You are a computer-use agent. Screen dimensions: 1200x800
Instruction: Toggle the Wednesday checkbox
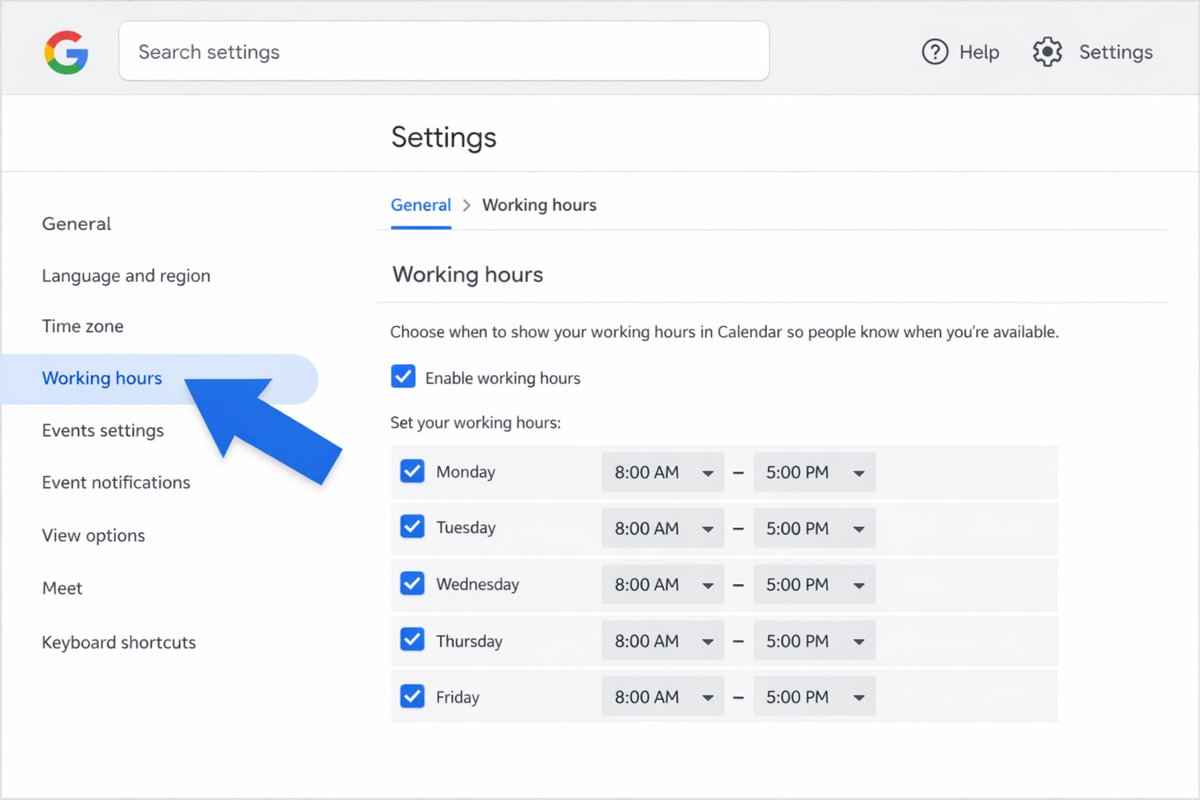tap(412, 584)
